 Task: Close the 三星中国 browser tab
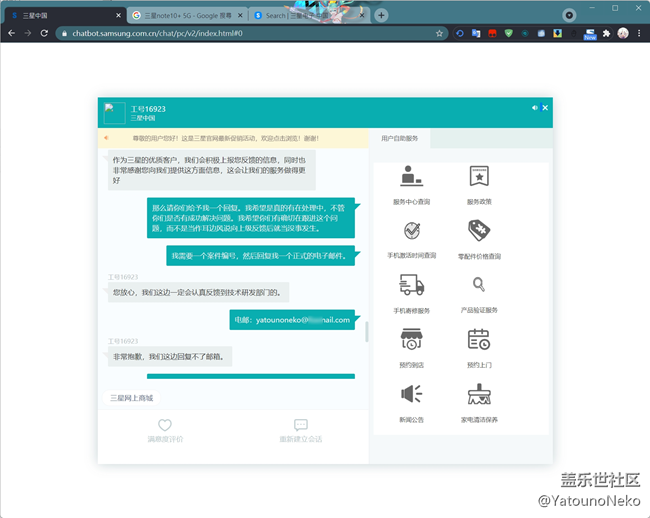point(119,15)
